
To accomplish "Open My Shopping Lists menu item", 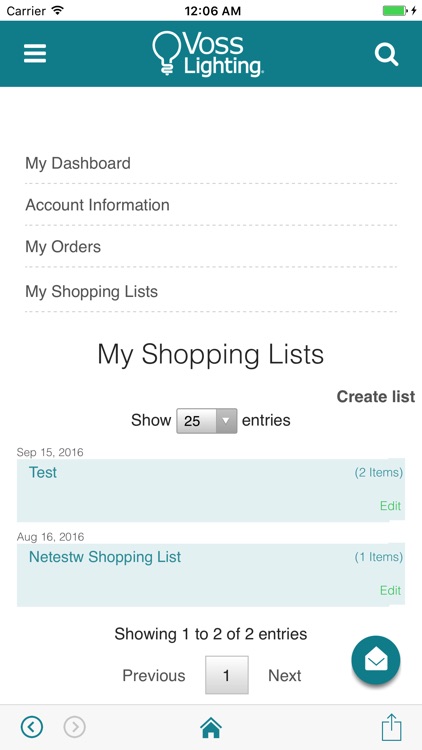I will pos(91,291).
